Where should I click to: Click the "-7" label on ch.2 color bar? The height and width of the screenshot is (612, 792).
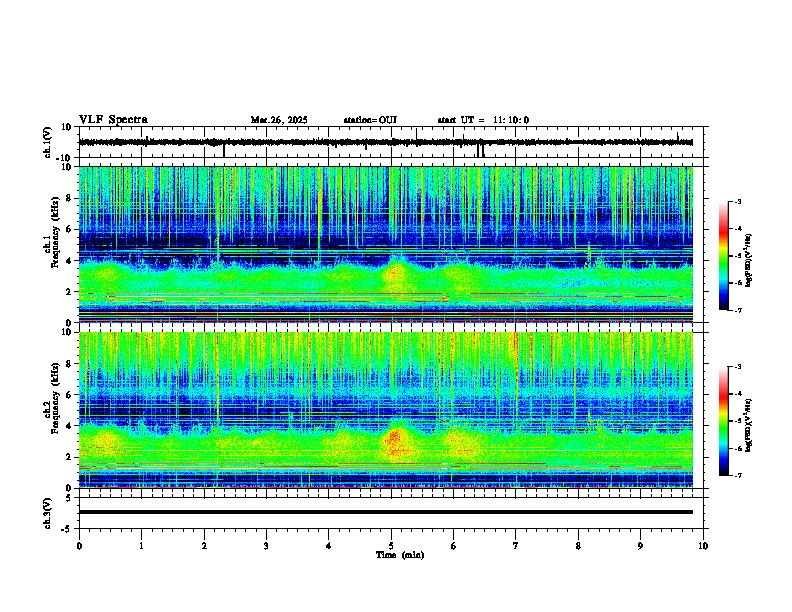737,475
